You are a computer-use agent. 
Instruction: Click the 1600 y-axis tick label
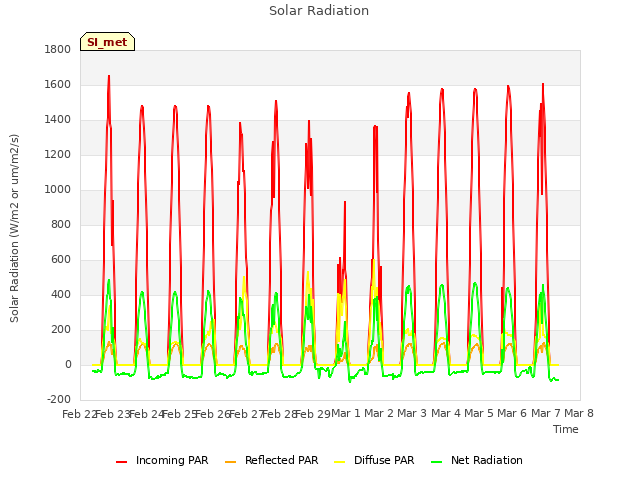point(58,85)
